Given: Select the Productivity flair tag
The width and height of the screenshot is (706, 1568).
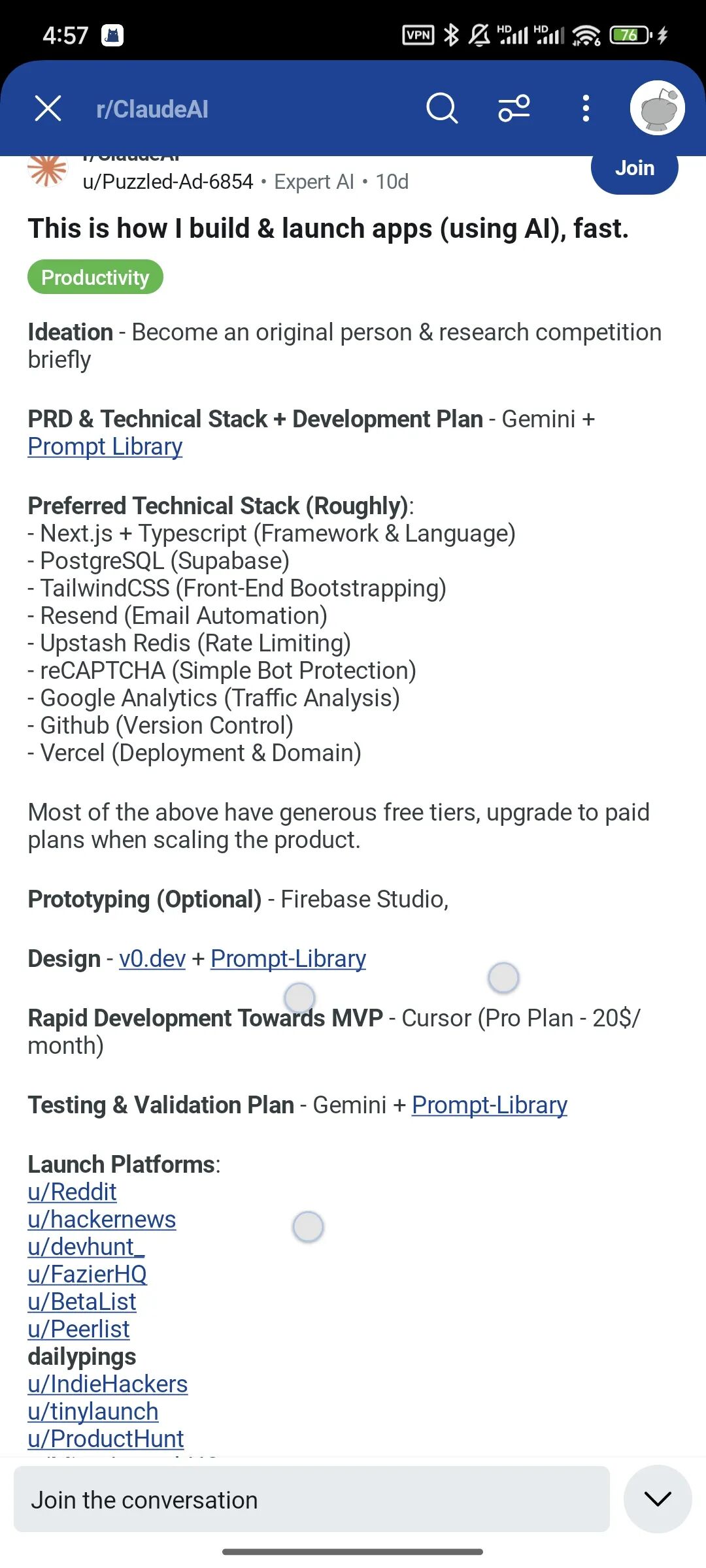Looking at the screenshot, I should pos(95,277).
